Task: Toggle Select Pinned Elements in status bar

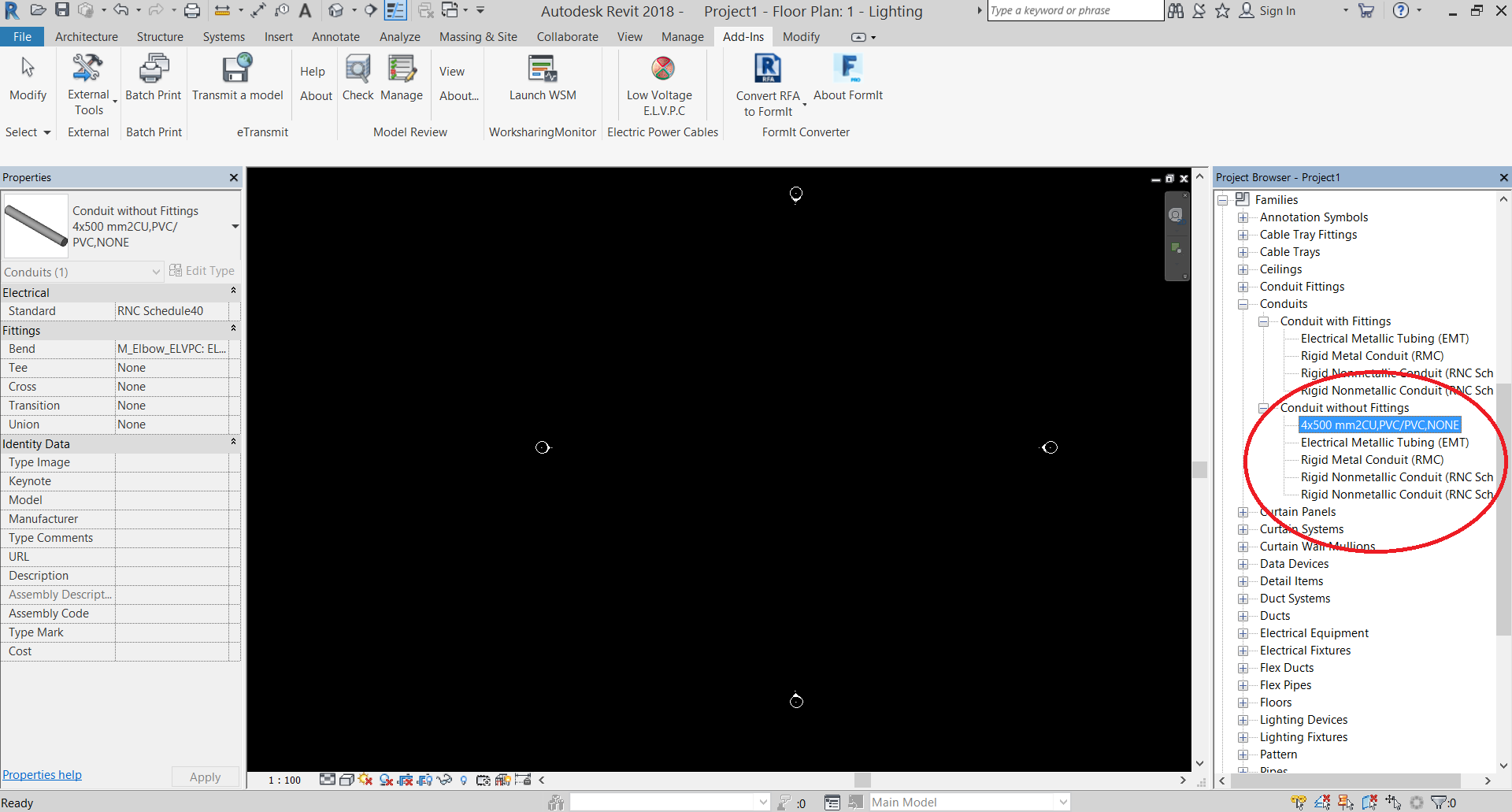Action: tap(1346, 802)
